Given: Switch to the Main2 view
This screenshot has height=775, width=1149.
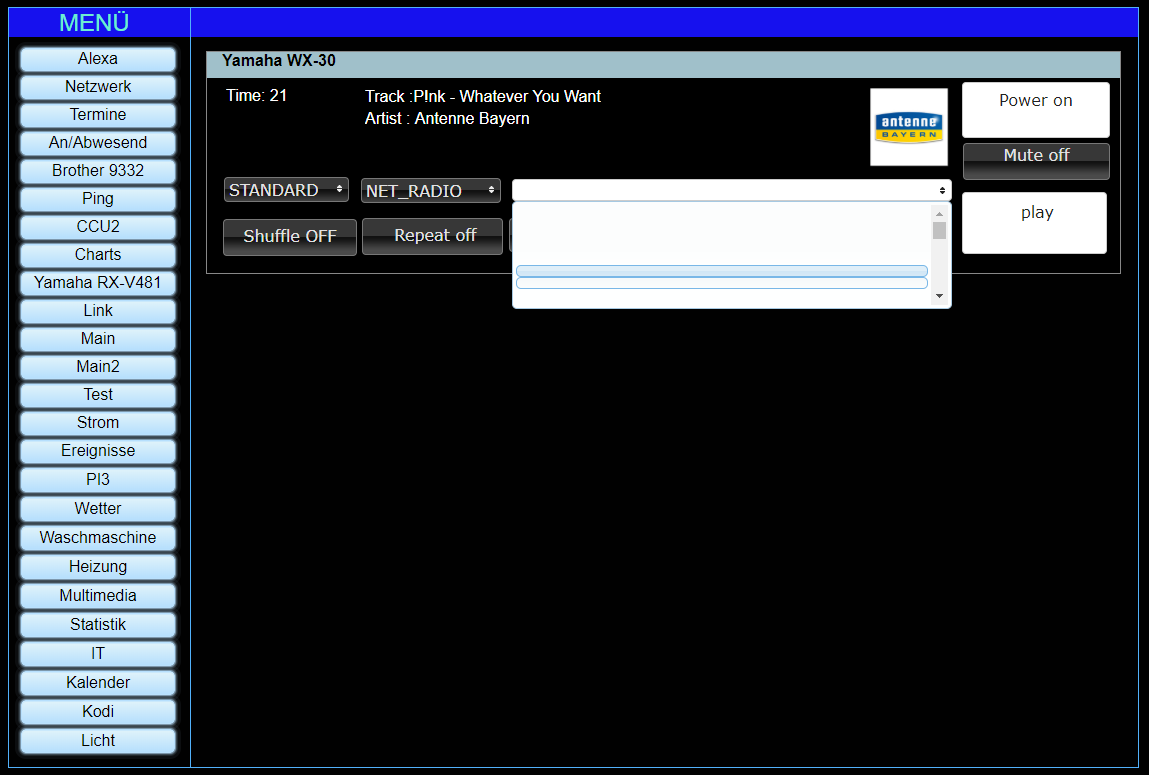Looking at the screenshot, I should point(97,366).
